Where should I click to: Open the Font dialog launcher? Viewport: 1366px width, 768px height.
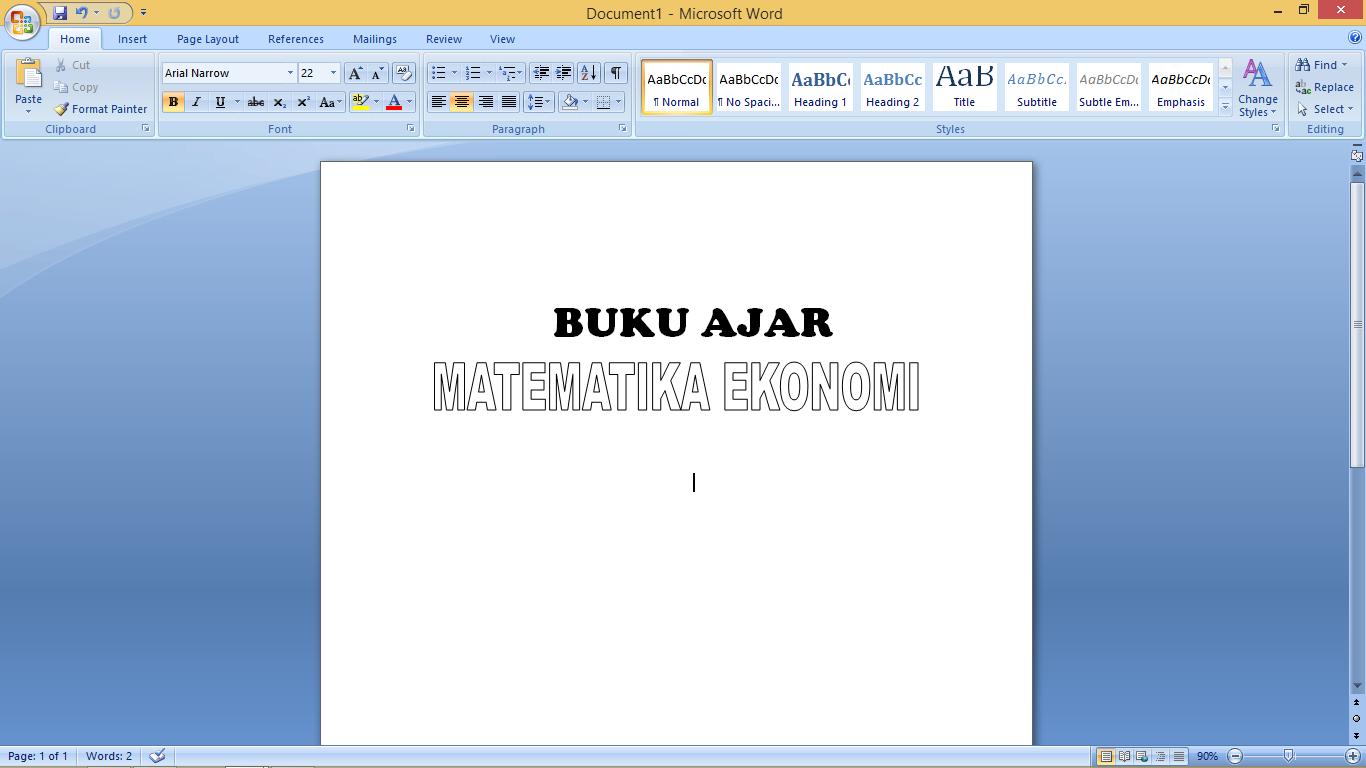pos(410,129)
